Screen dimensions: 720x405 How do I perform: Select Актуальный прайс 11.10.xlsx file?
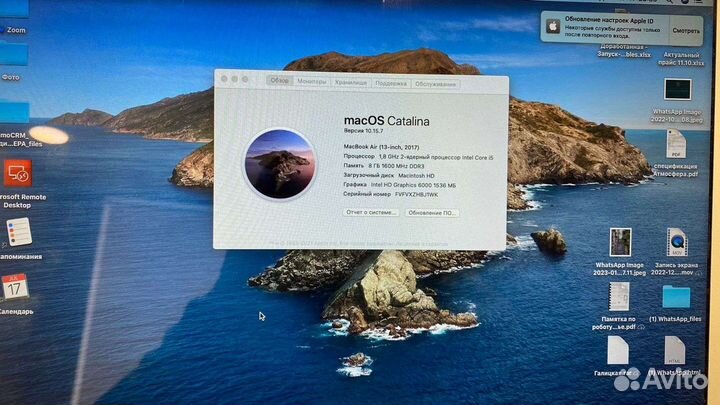[681, 58]
